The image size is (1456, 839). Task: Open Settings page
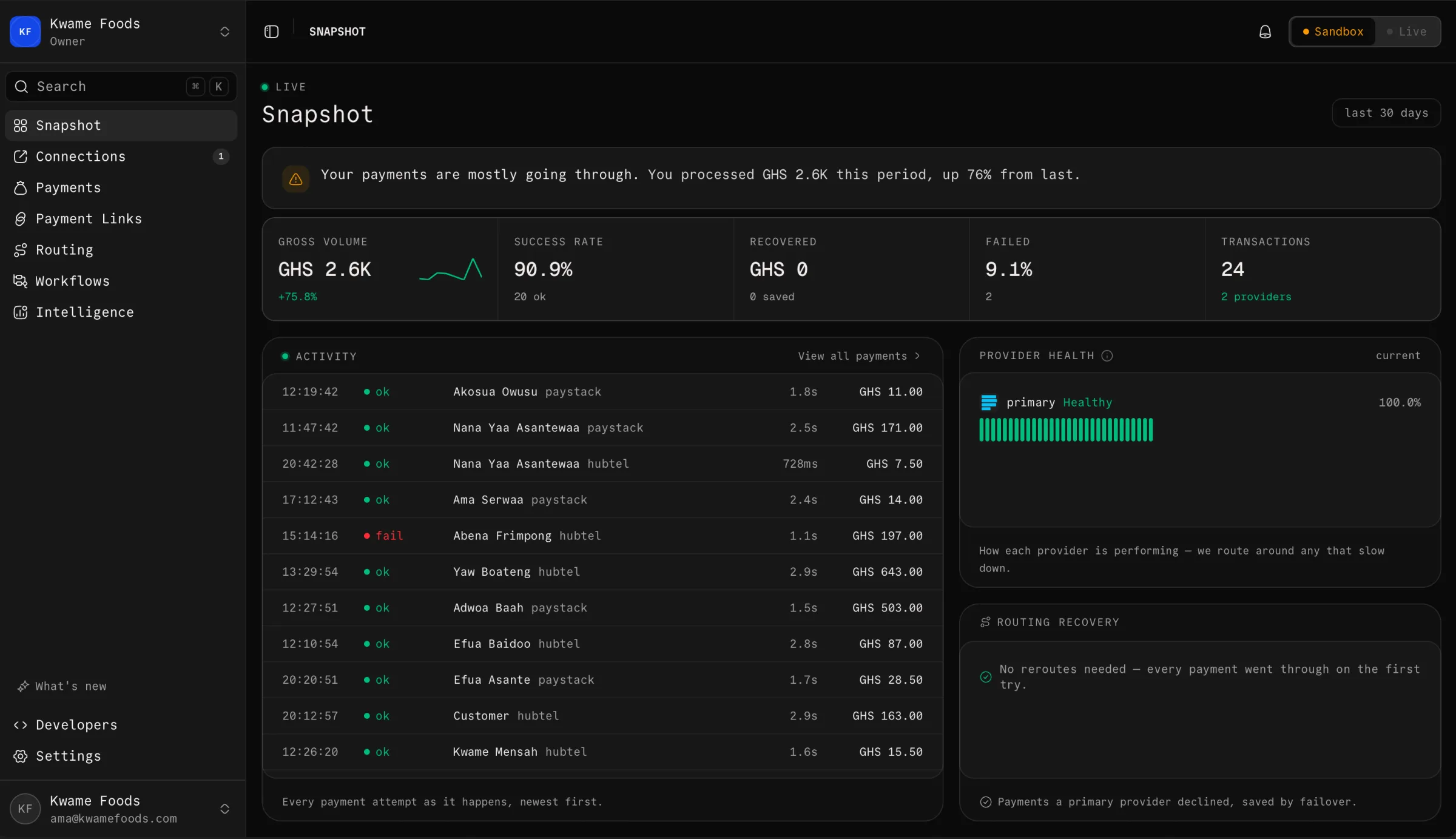coord(121,756)
